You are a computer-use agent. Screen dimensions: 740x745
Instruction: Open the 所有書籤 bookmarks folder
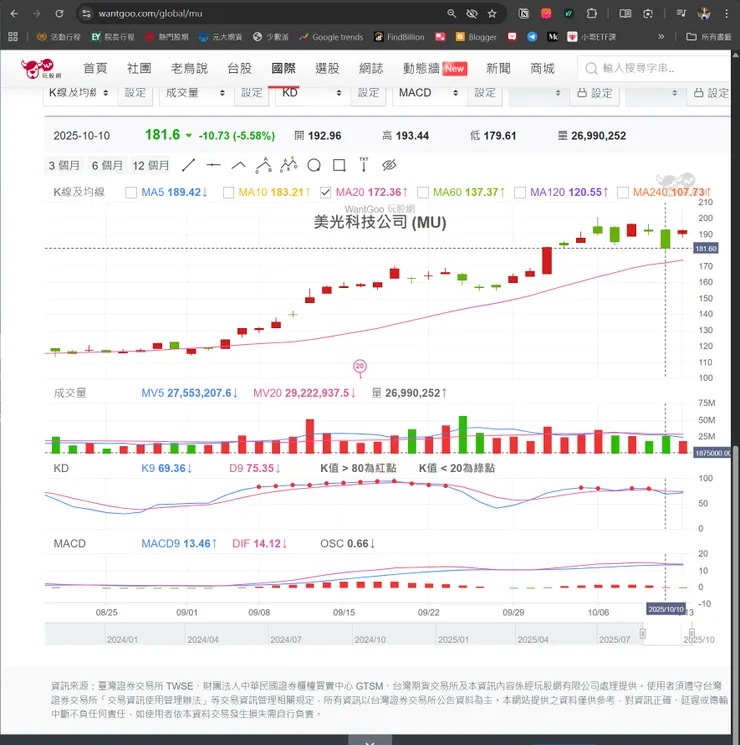click(709, 37)
